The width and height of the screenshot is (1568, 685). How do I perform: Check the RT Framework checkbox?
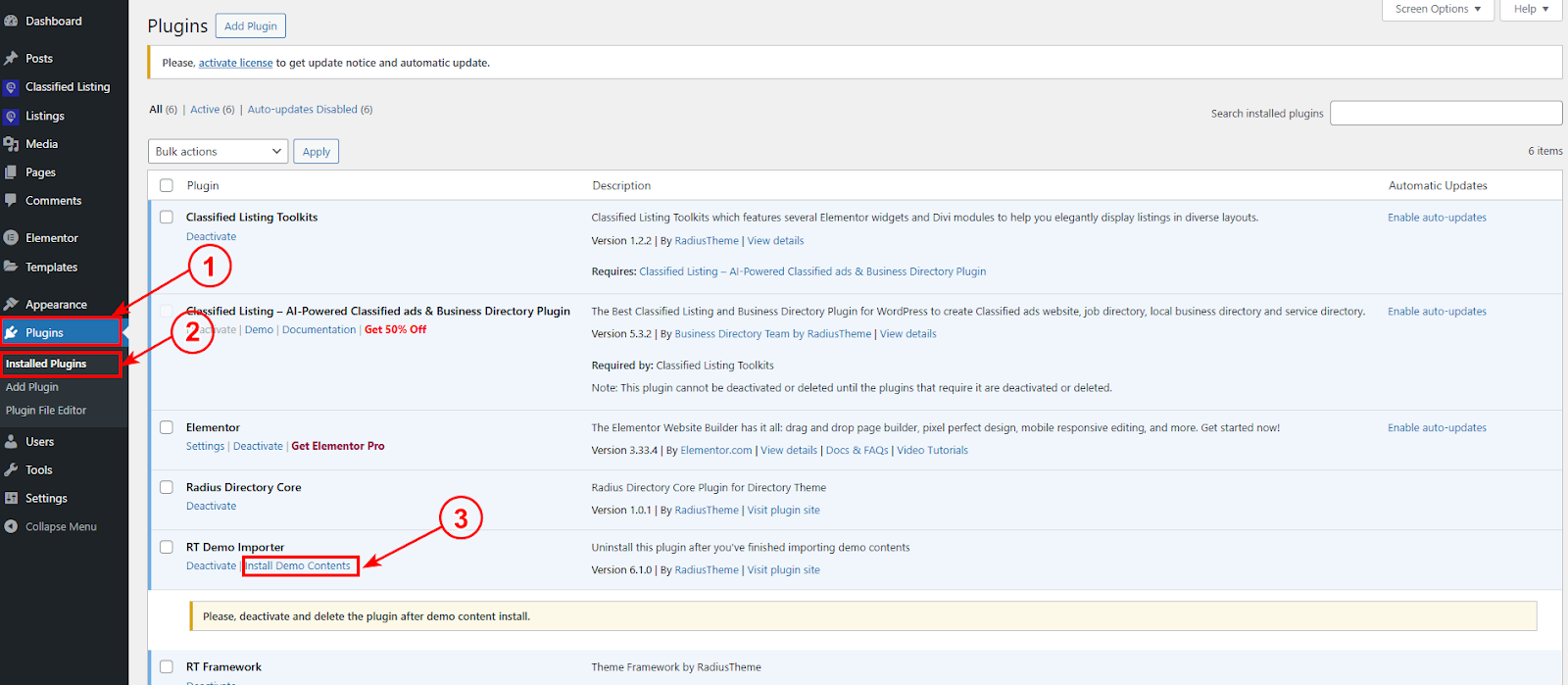tap(167, 666)
